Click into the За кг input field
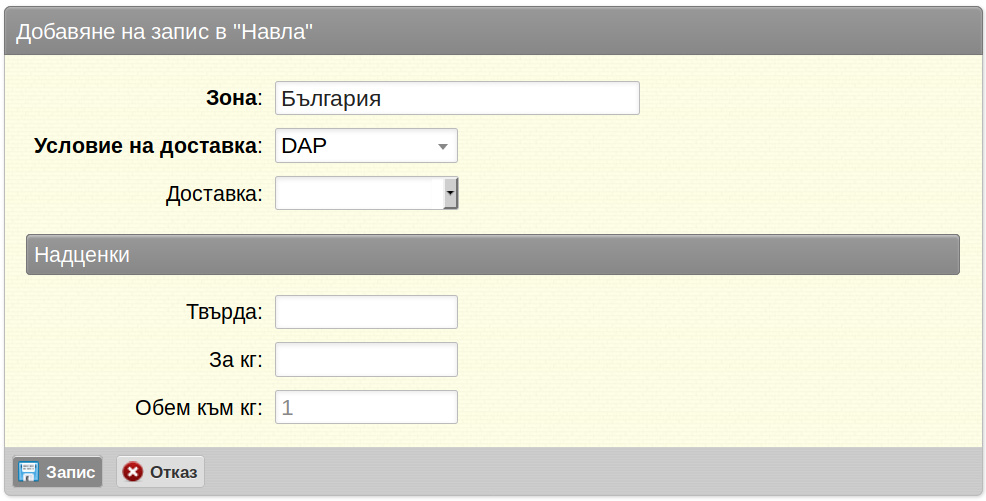The height and width of the screenshot is (501, 986). pos(366,360)
